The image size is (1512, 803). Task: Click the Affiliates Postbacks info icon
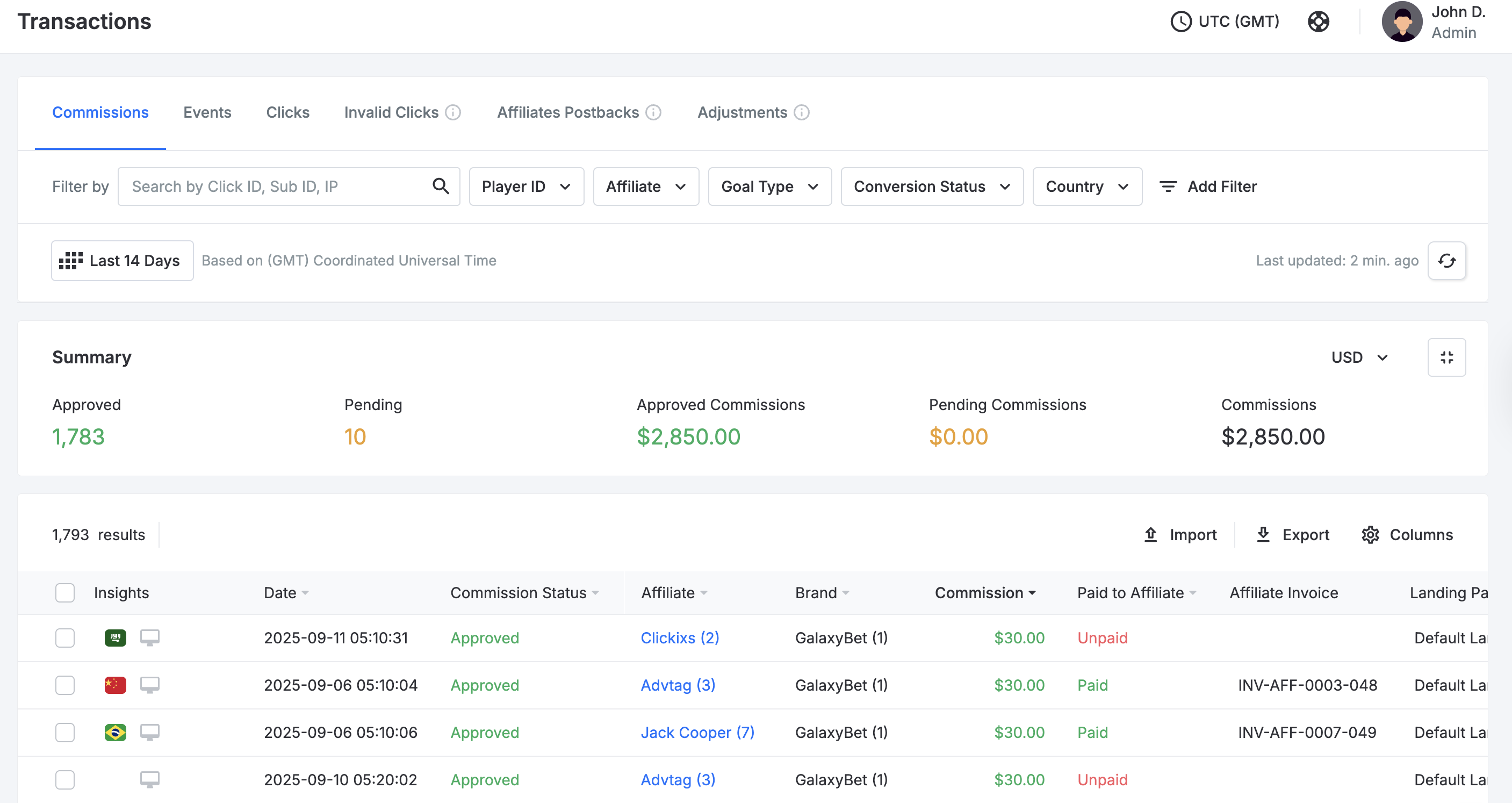click(653, 112)
